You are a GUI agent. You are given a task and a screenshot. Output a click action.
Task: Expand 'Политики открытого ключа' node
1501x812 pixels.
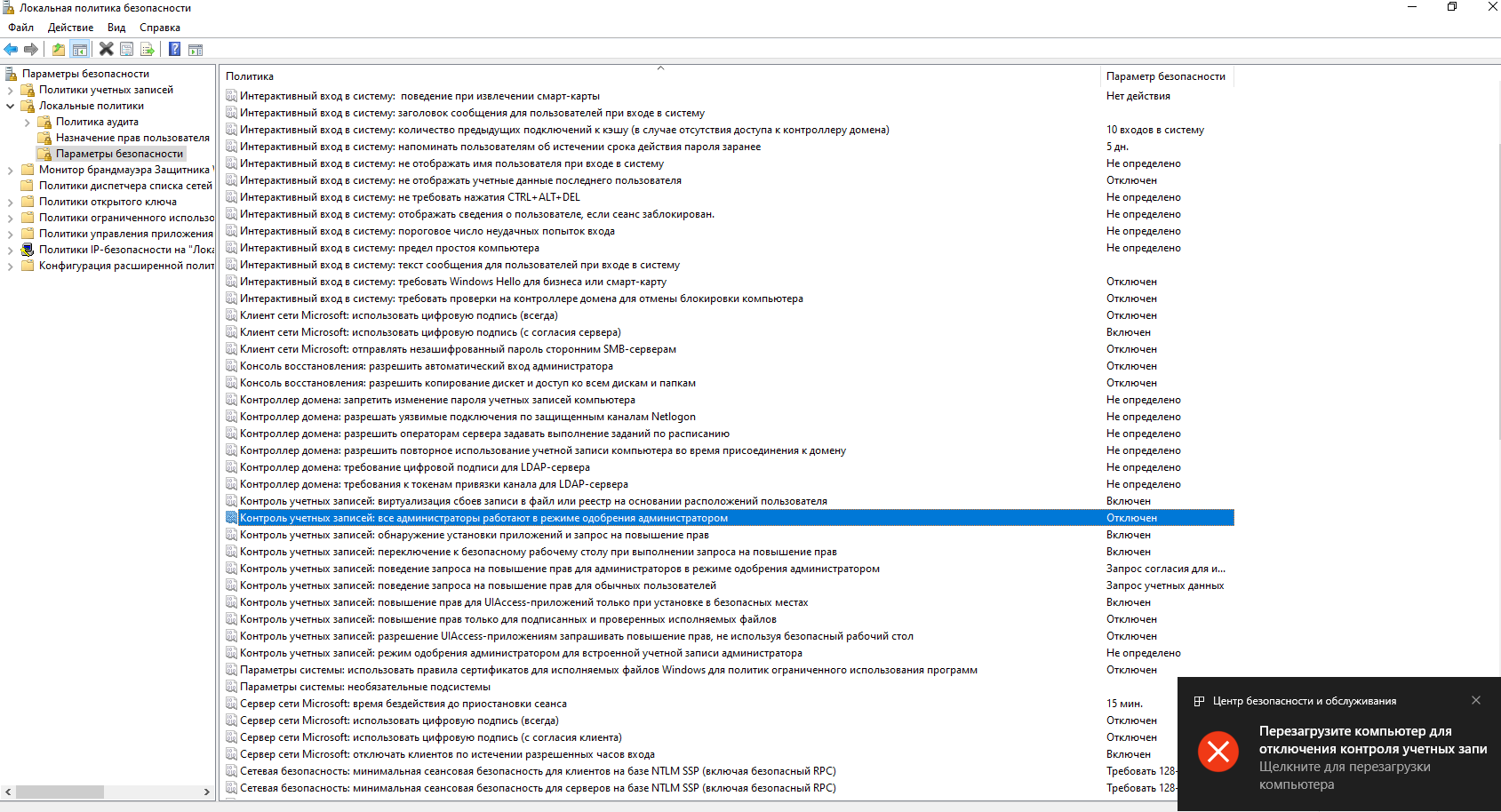click(11, 202)
